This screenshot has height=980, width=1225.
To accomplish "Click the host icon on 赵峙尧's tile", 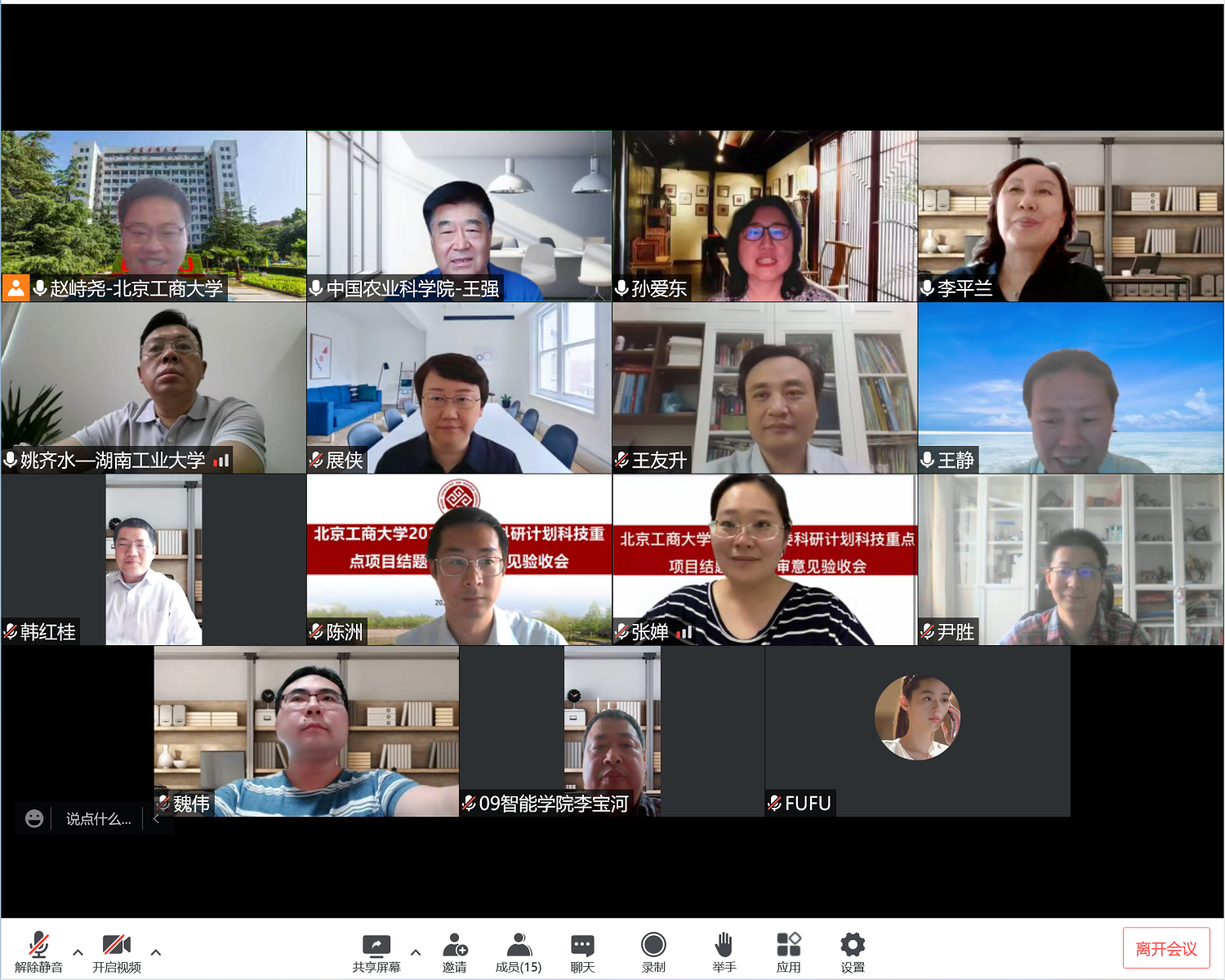I will pyautogui.click(x=16, y=288).
